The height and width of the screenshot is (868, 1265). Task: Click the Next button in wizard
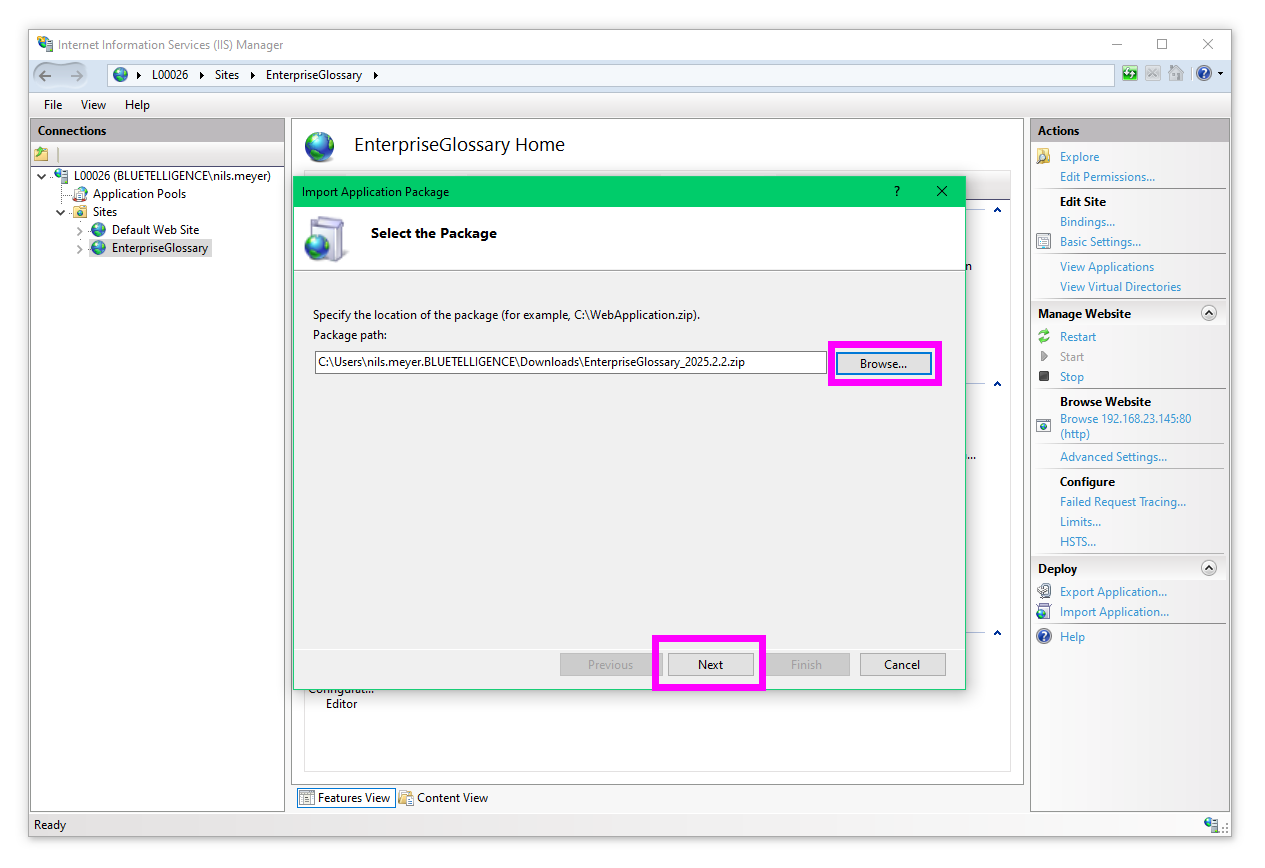(710, 665)
